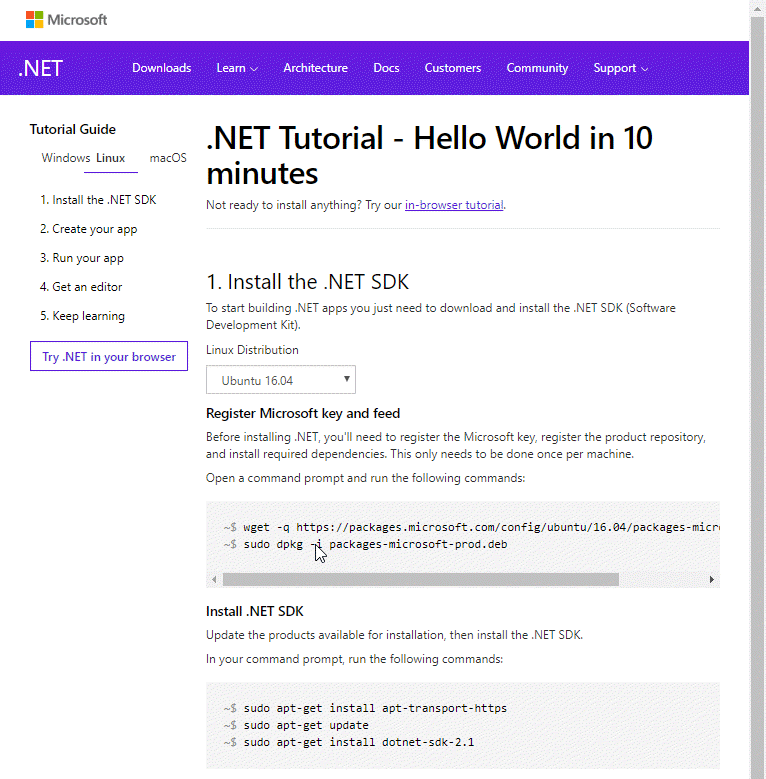Image resolution: width=766 pixels, height=779 pixels.
Task: Select the Linux tutorial tab
Action: click(x=111, y=158)
